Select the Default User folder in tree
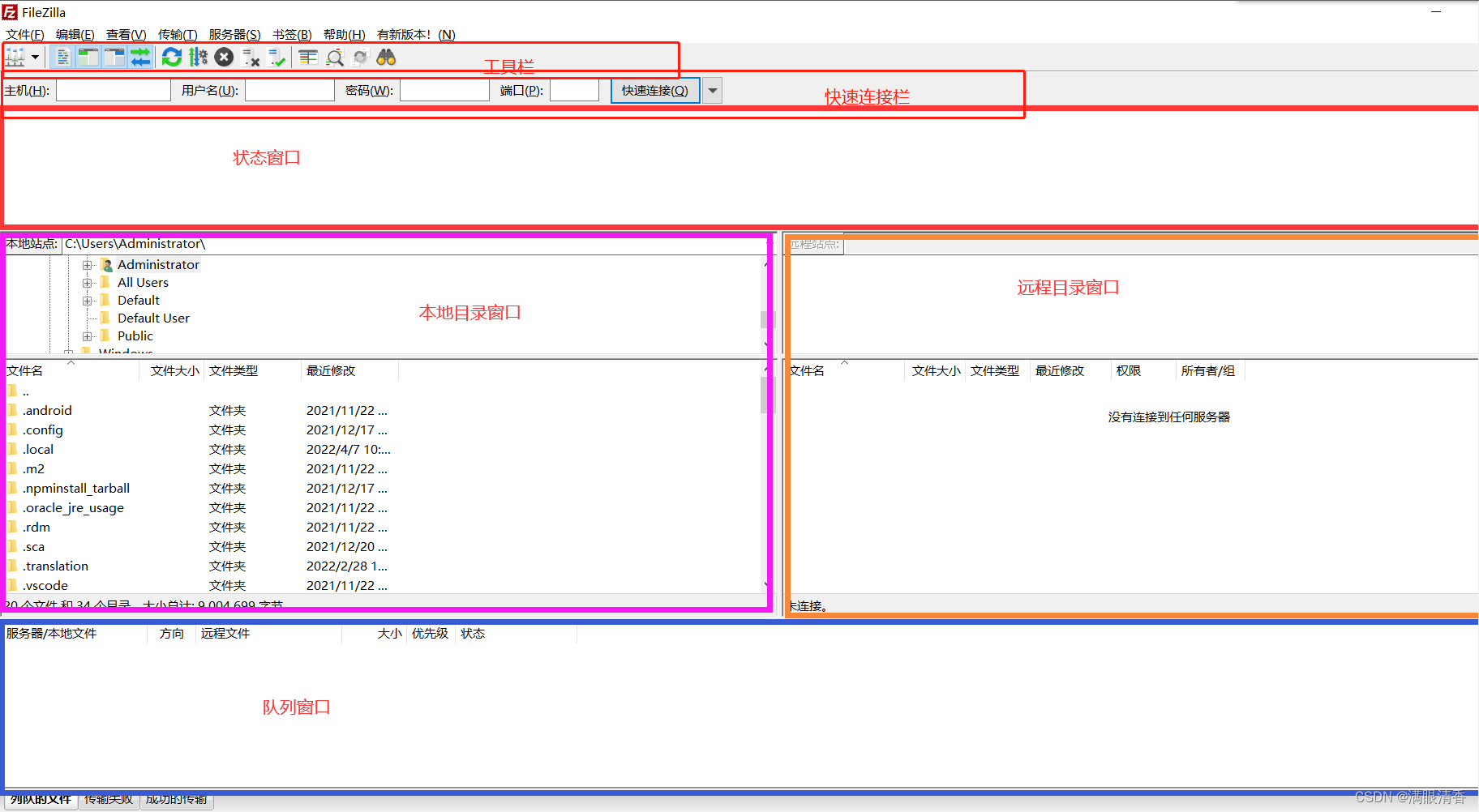The image size is (1479, 812). (153, 318)
